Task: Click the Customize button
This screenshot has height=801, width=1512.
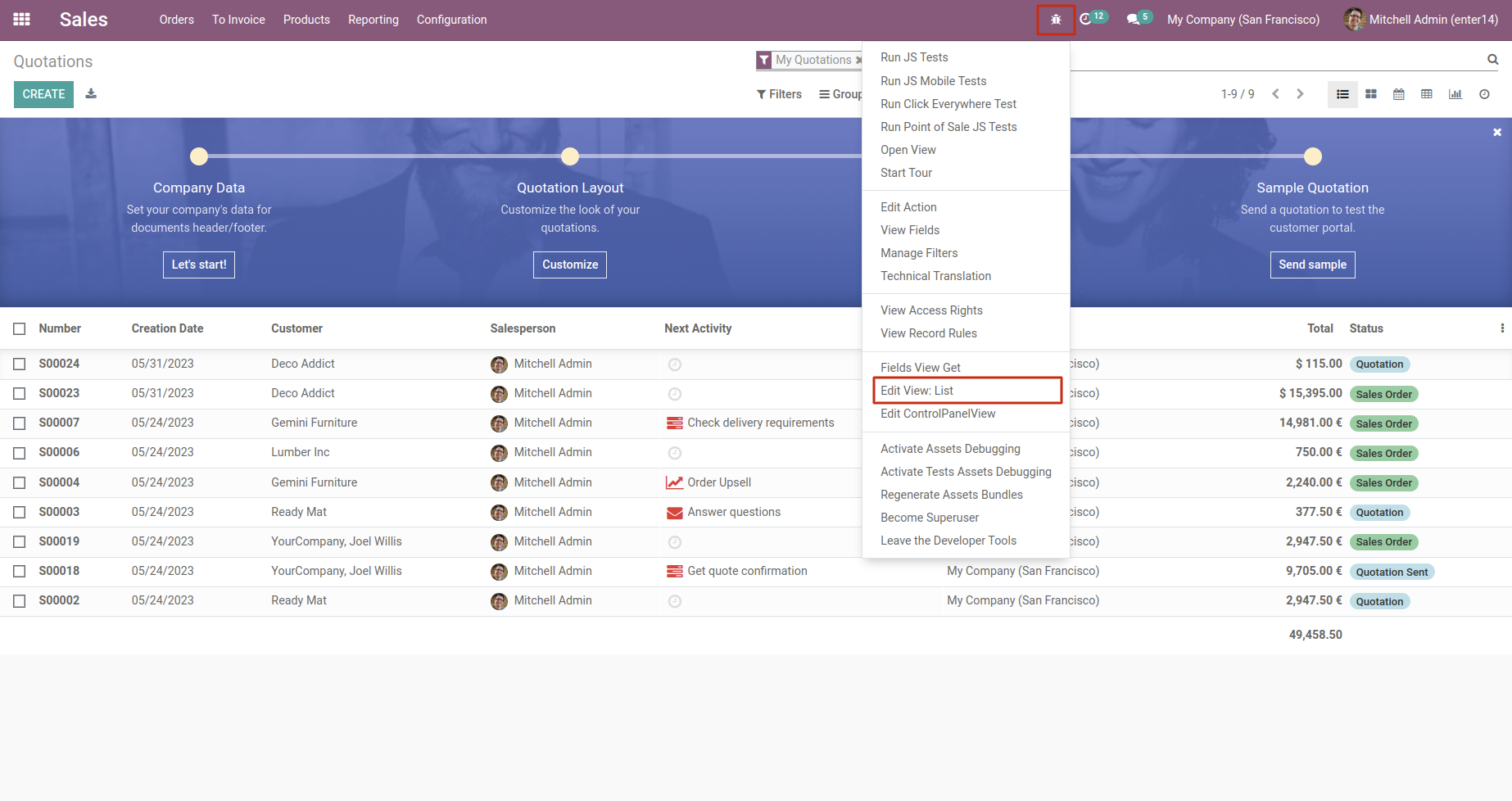Action: point(570,265)
